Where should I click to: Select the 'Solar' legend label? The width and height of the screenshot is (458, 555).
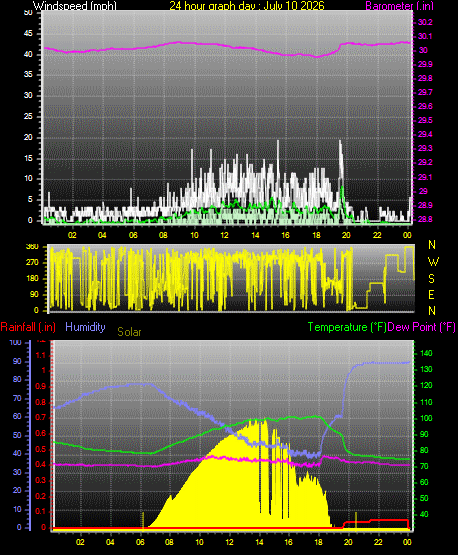click(x=129, y=332)
